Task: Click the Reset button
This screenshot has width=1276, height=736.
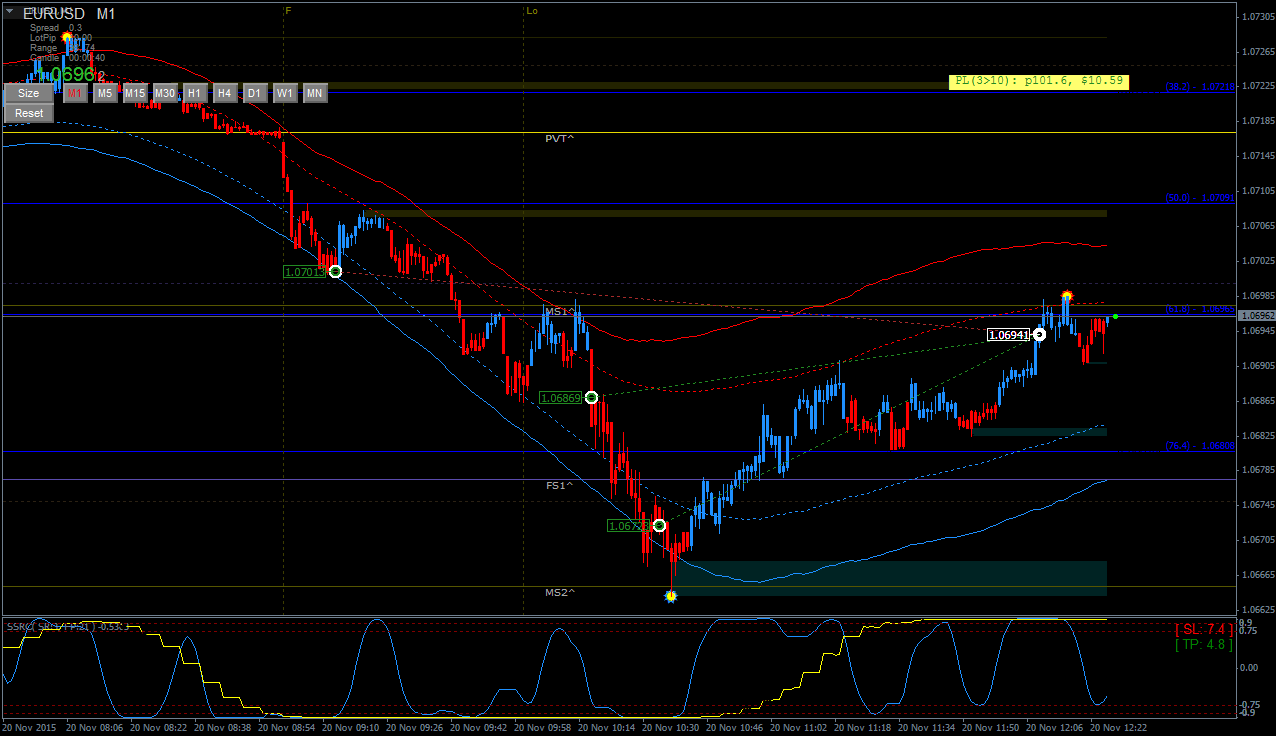Action: tap(29, 113)
